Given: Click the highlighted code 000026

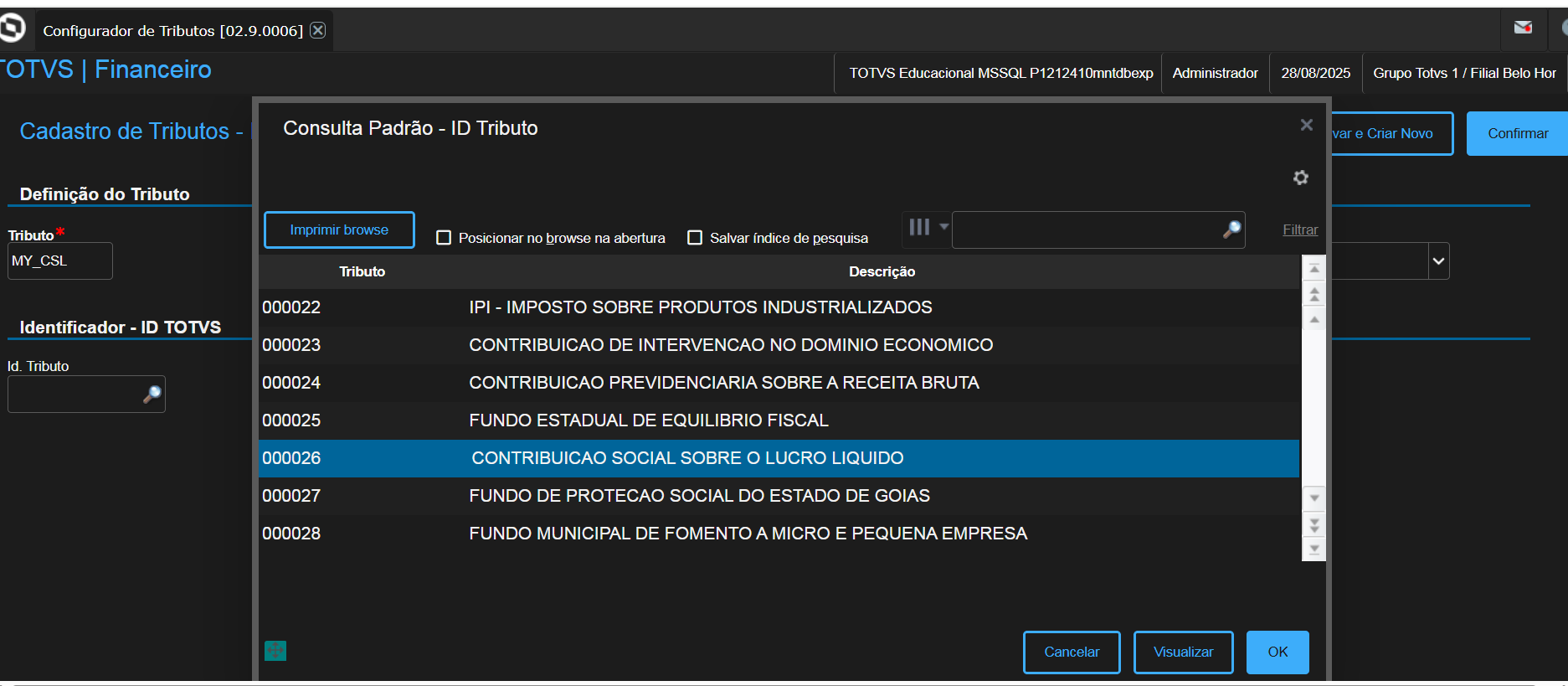Looking at the screenshot, I should pyautogui.click(x=291, y=458).
